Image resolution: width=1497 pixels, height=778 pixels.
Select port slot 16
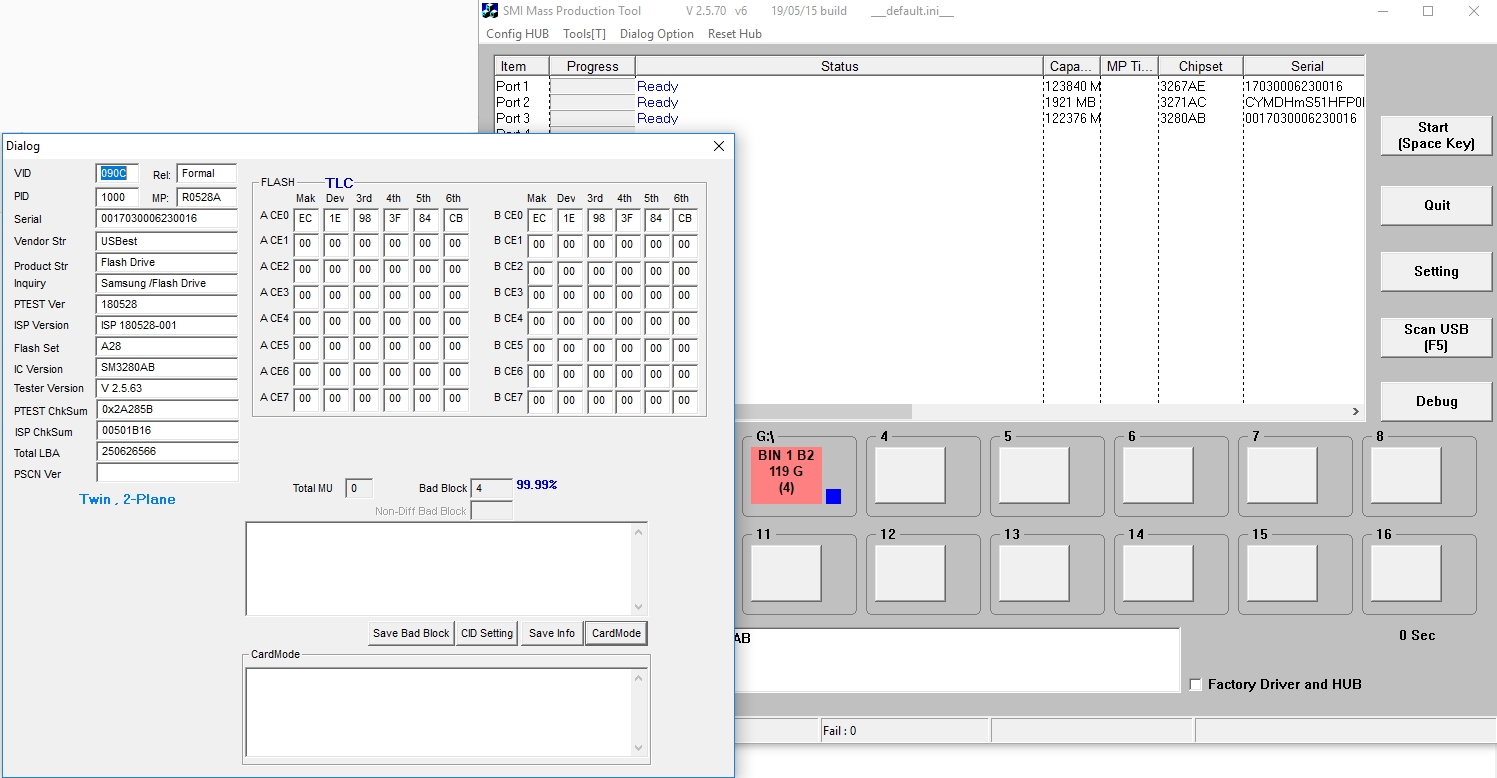coord(1406,573)
